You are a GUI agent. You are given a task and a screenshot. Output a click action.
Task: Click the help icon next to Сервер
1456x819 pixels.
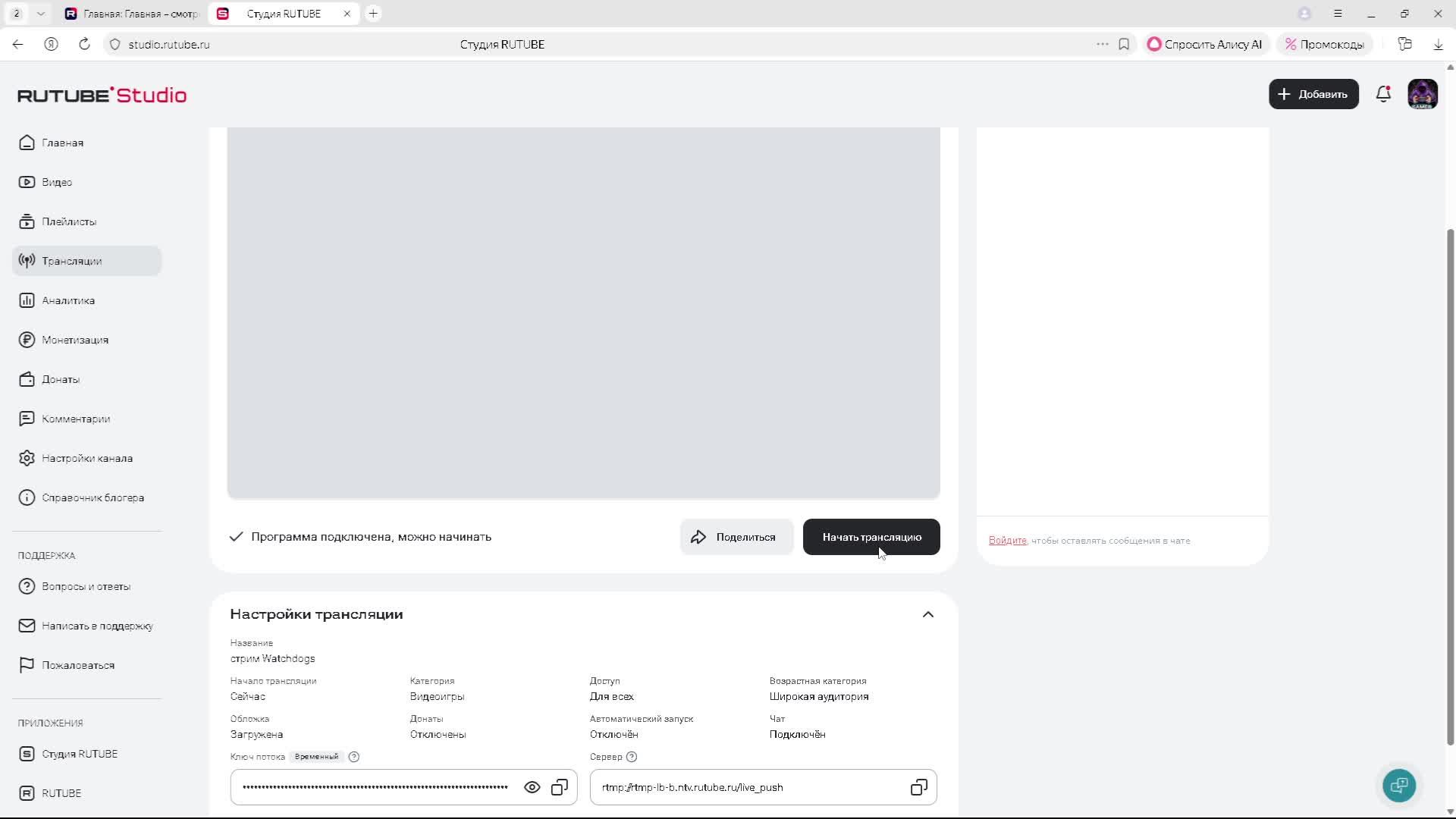[x=632, y=757]
